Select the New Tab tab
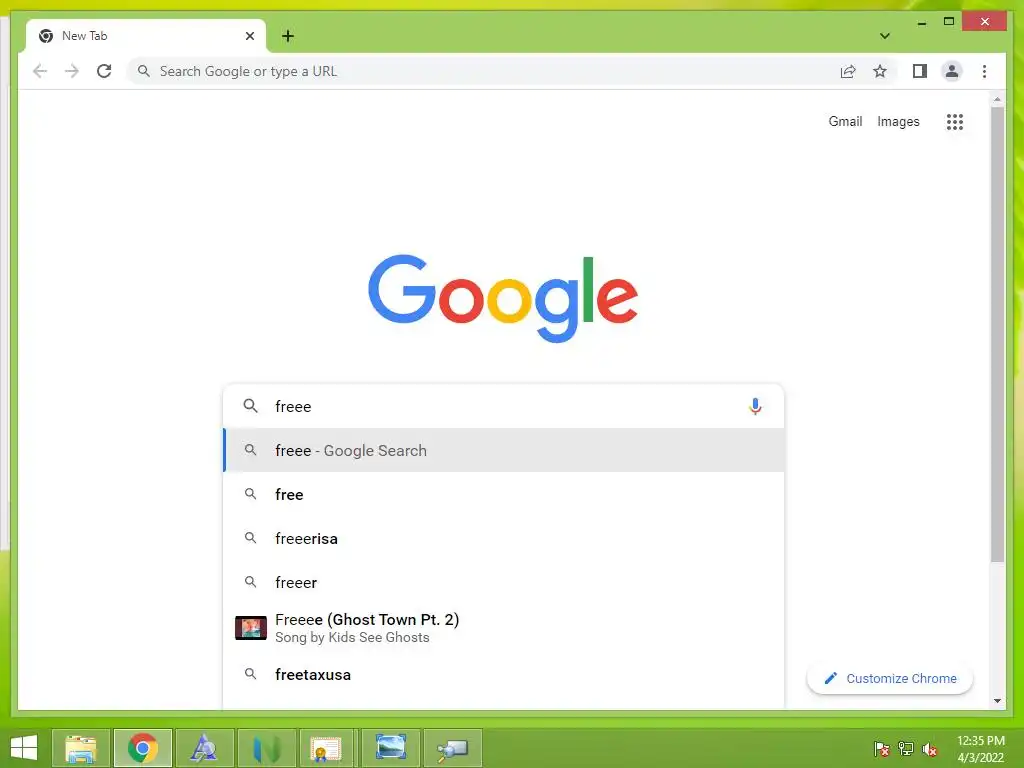Screen dimensions: 1024x768 click(145, 36)
